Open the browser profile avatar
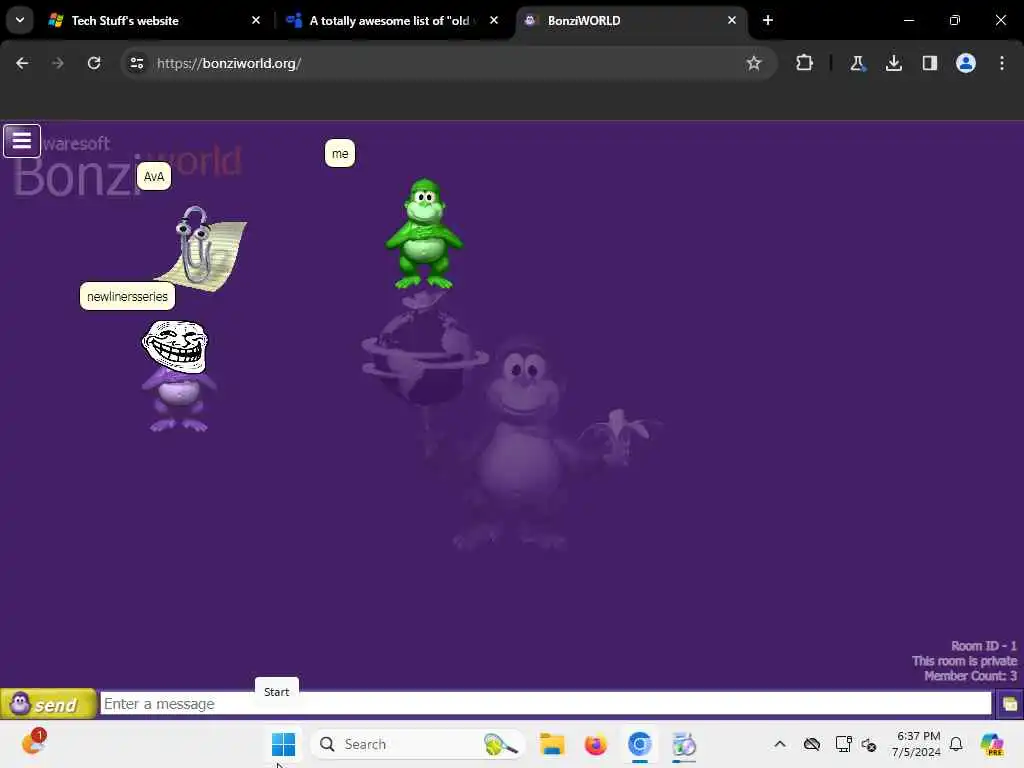Image resolution: width=1024 pixels, height=768 pixels. (965, 63)
